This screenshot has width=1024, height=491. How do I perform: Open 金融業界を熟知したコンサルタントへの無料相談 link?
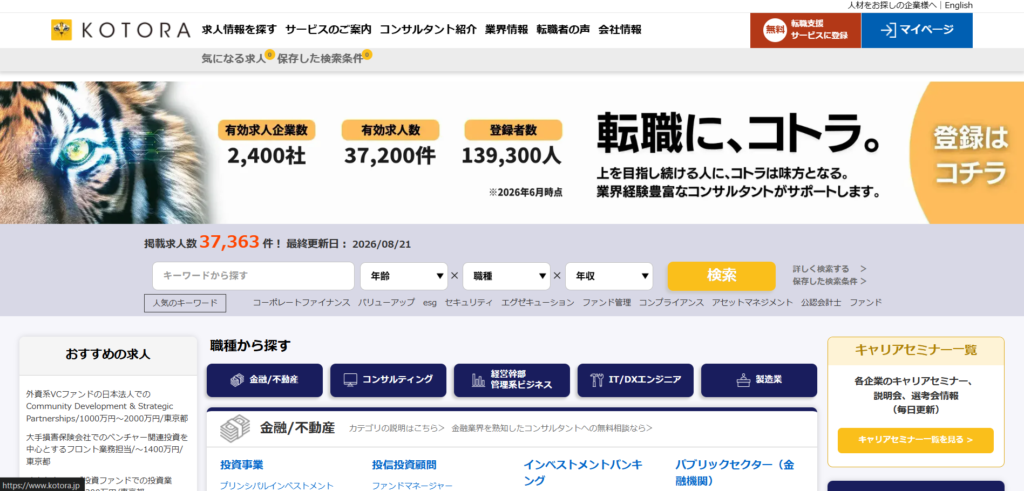[552, 428]
